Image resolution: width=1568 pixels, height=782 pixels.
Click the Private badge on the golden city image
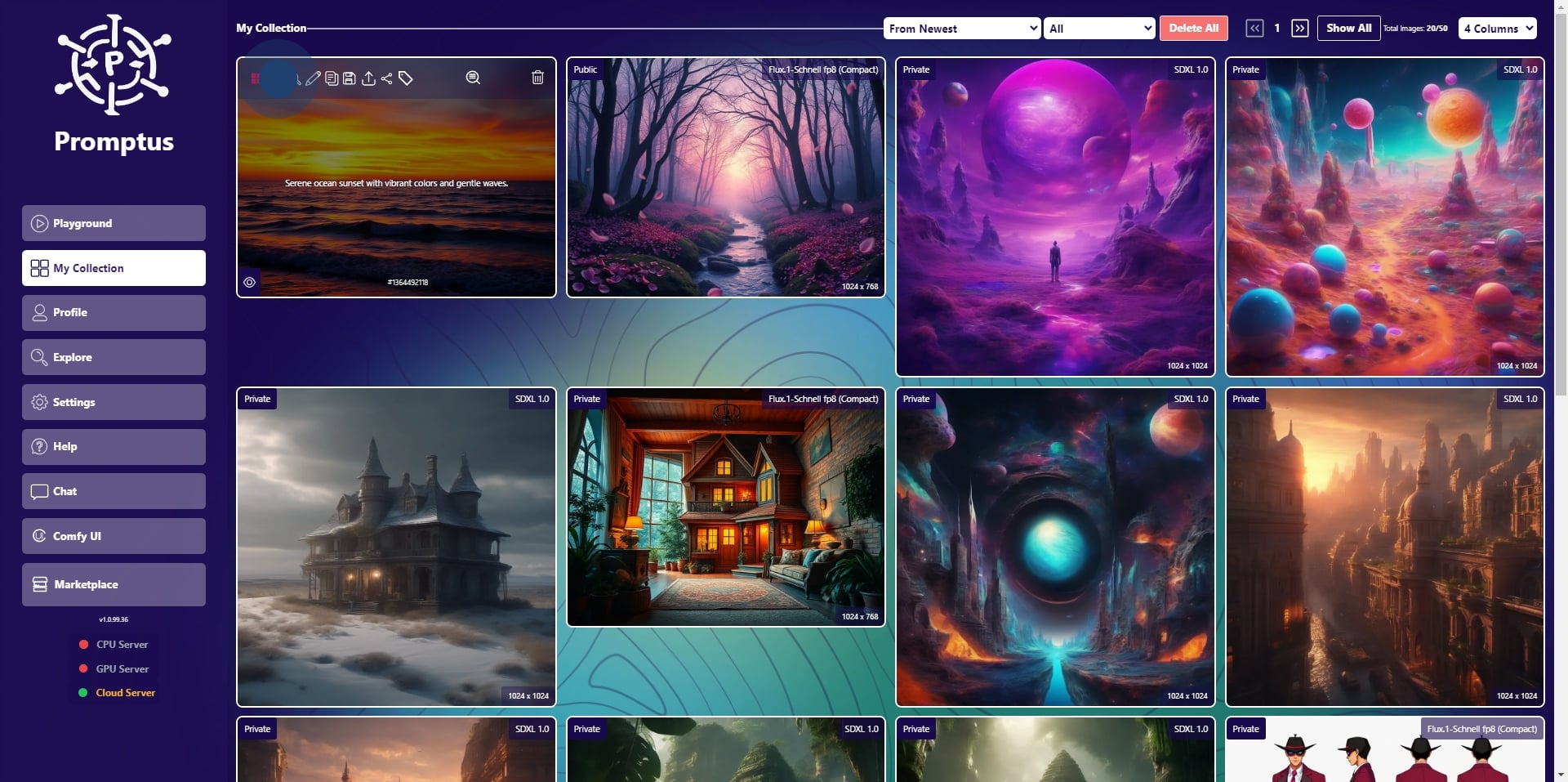click(1245, 399)
